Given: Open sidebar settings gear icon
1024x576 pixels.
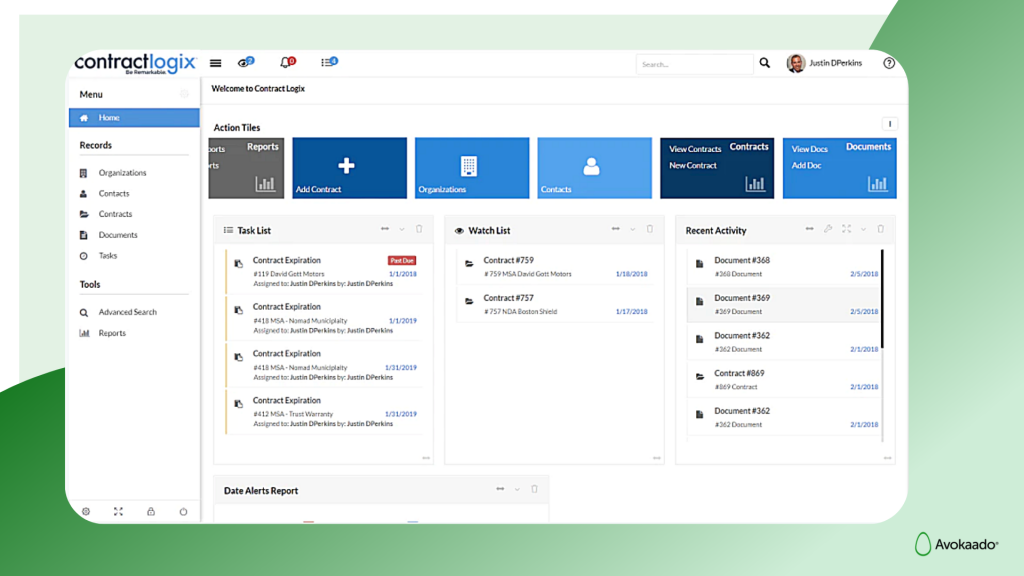Looking at the screenshot, I should (86, 511).
